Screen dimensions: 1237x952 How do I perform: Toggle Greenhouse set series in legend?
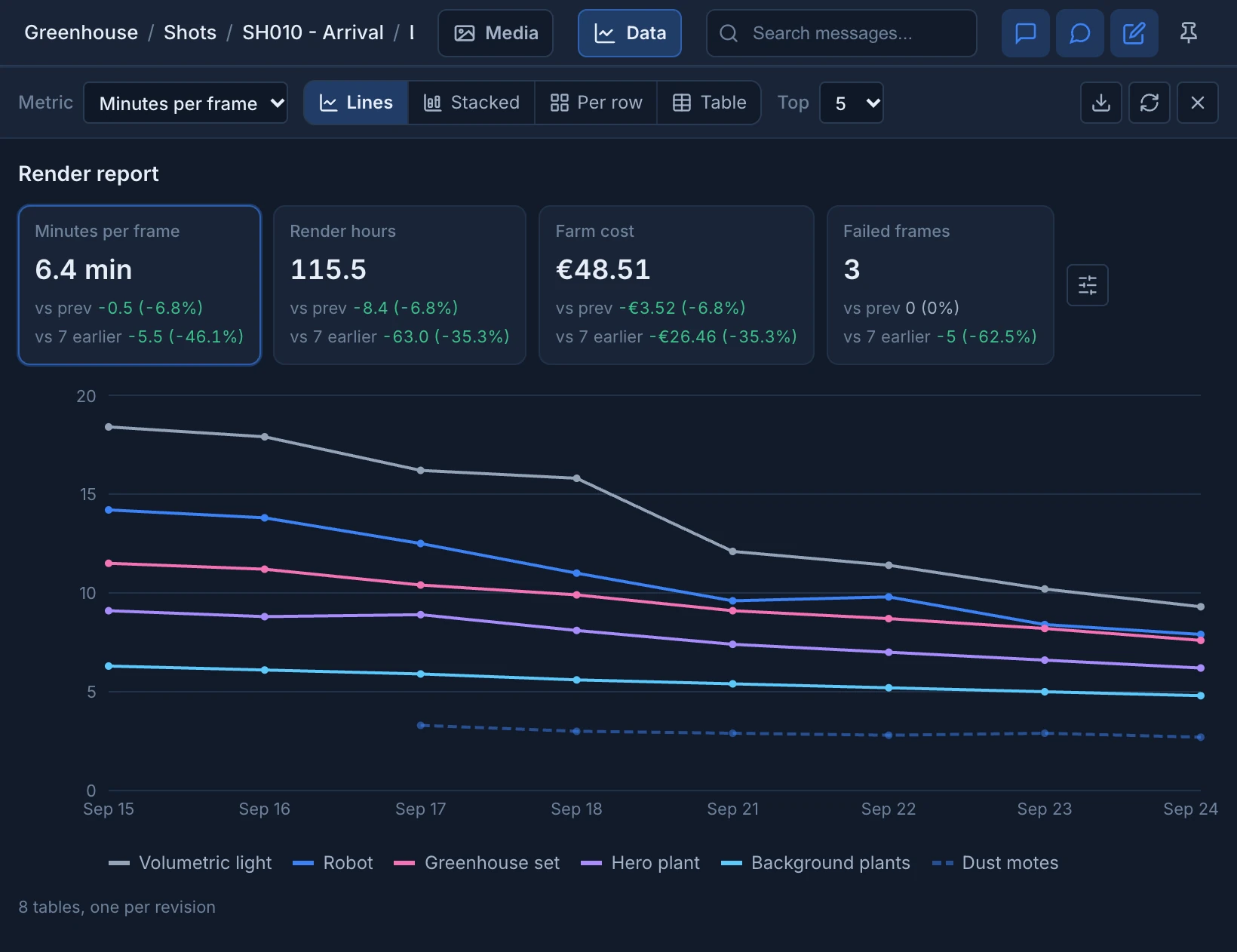(477, 863)
